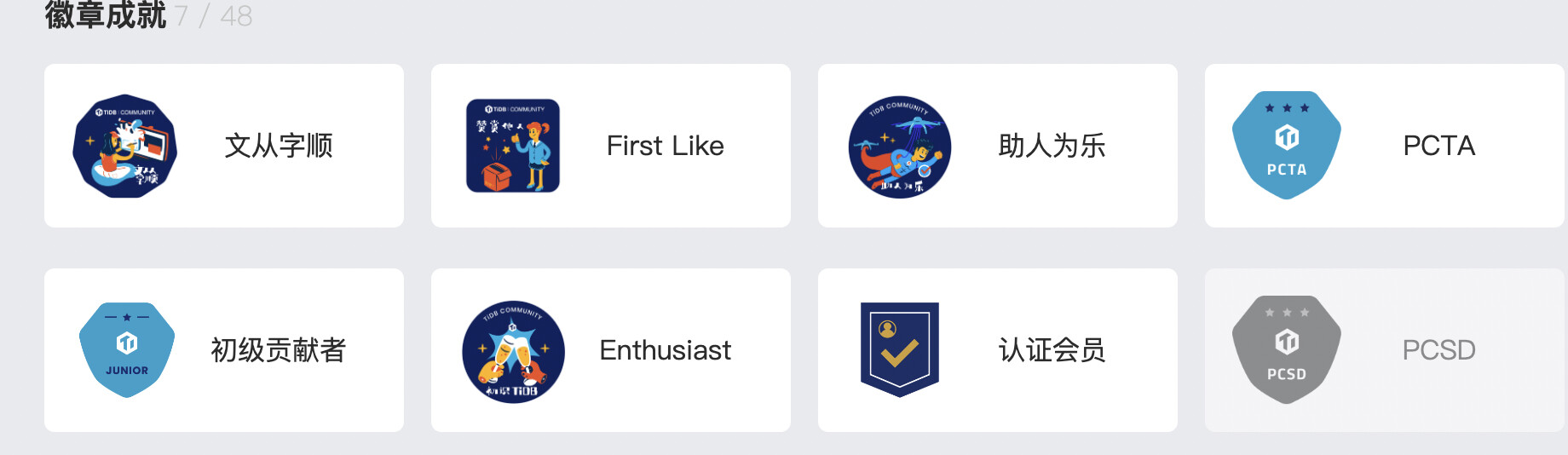
Task: Select the 助人为乐 badge name
Action: (1052, 146)
